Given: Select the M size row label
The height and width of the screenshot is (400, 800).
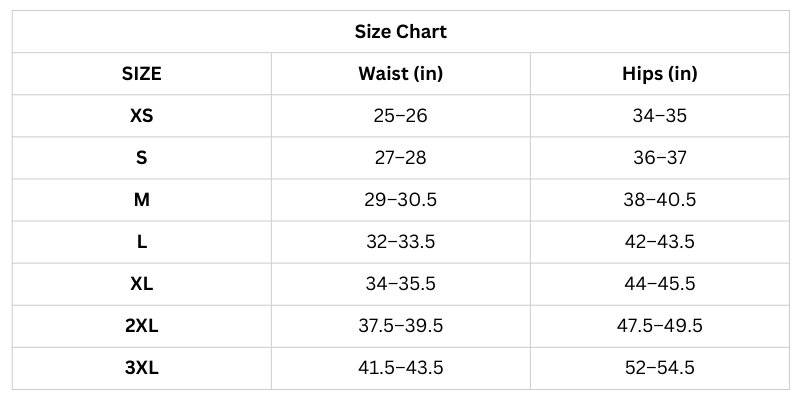Looking at the screenshot, I should point(141,200).
